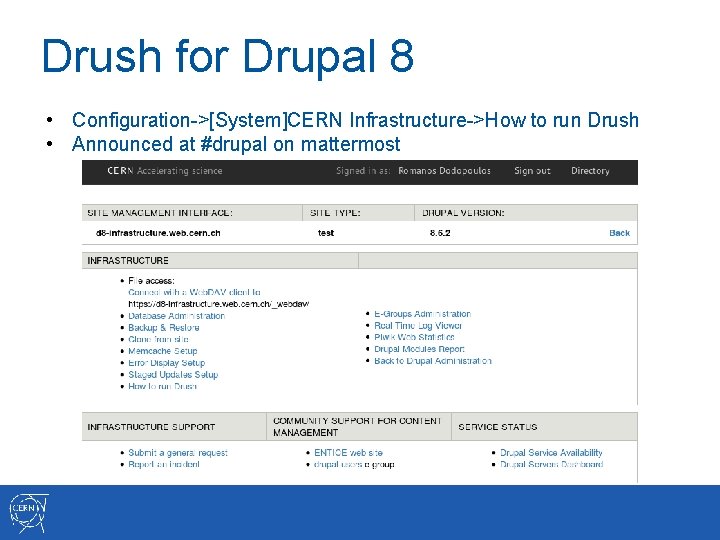720x540 pixels.
Task: Open E-Groups Administration
Action: 422,314
